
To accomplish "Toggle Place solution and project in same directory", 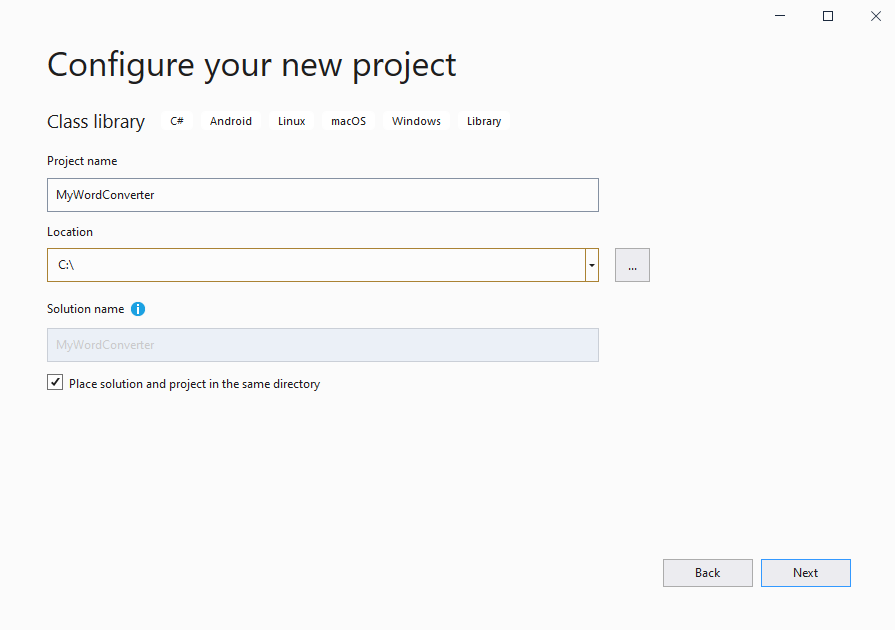I will point(55,382).
